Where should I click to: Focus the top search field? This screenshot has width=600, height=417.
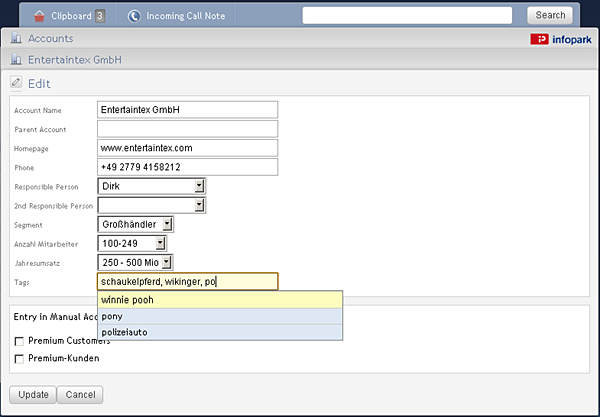pos(407,15)
